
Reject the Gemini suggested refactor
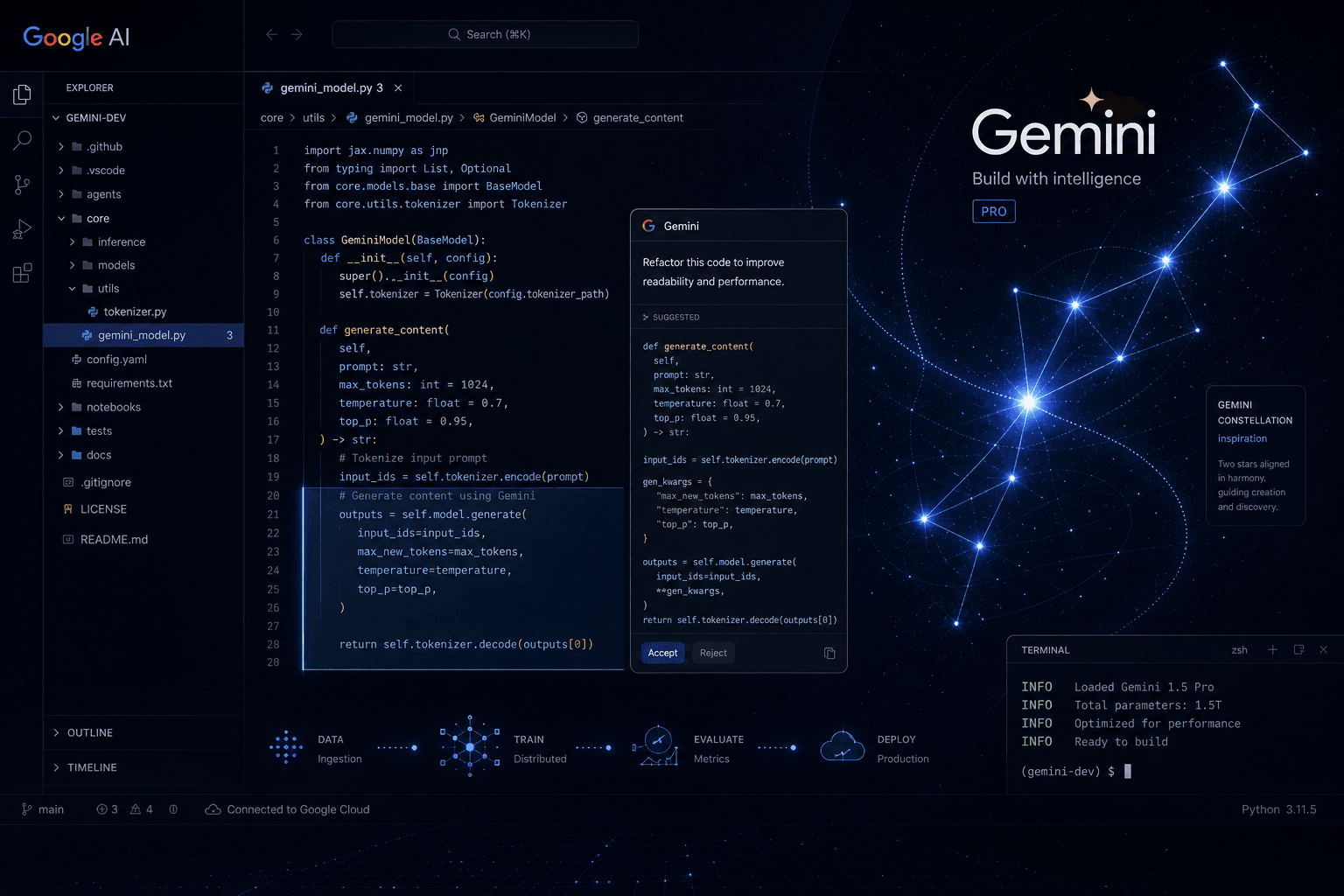(713, 653)
